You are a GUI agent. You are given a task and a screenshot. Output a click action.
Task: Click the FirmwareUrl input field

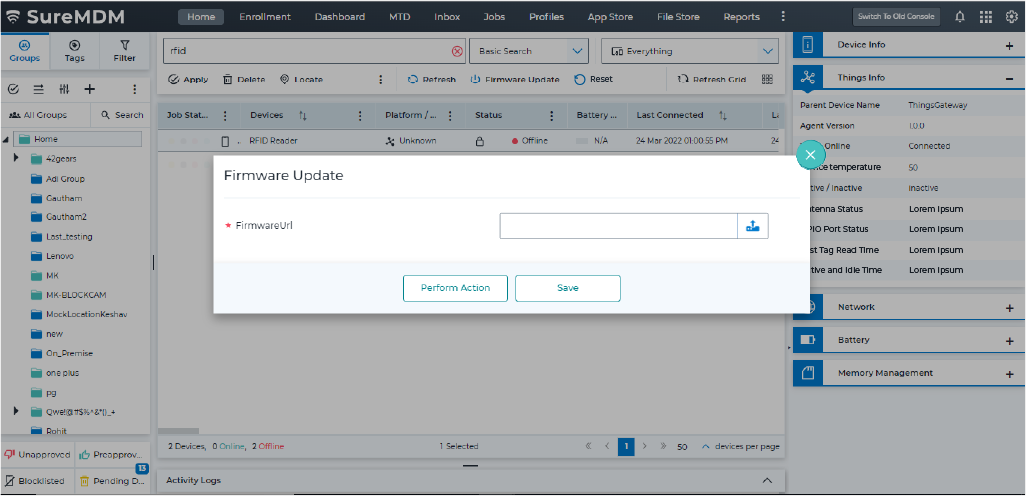618,226
